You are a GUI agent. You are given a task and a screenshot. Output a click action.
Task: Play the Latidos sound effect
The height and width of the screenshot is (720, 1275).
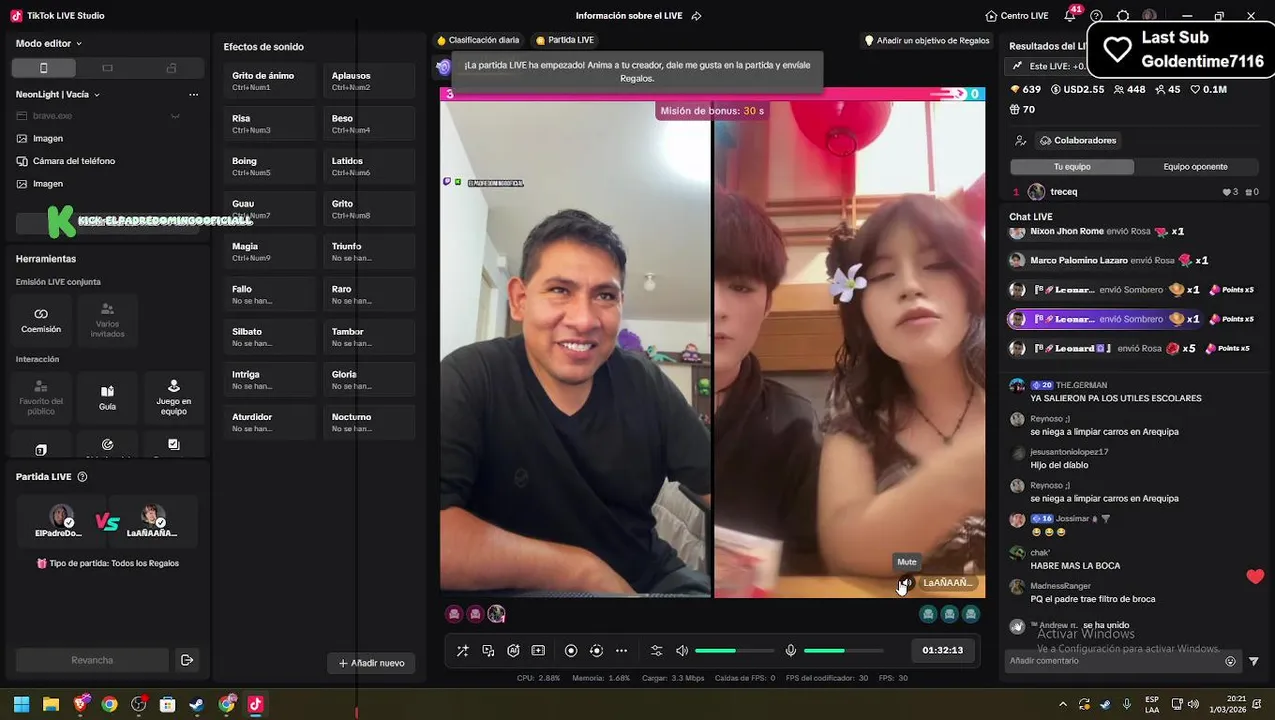369,166
